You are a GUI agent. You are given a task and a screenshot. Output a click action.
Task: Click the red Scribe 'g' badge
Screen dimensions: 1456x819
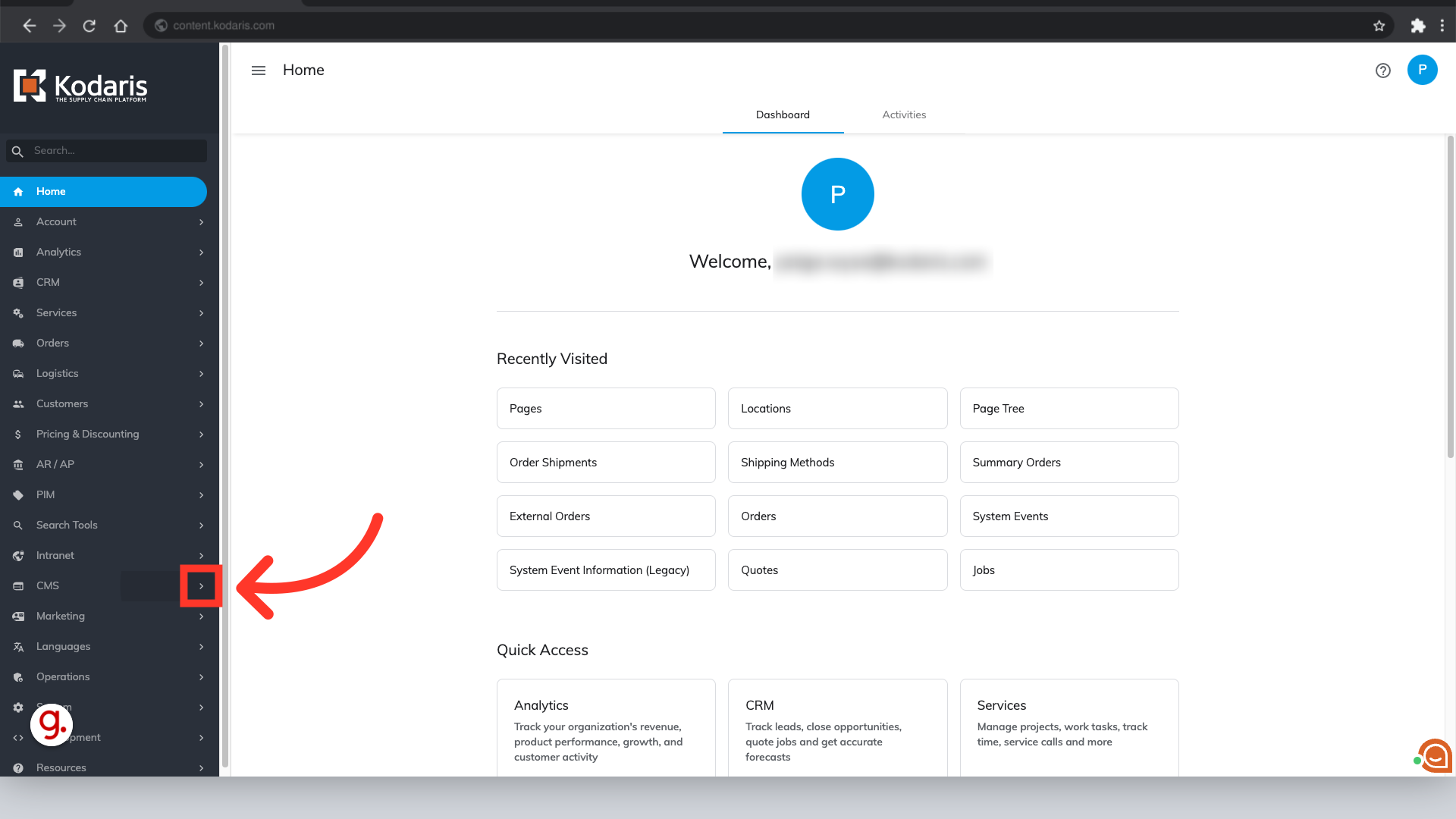(52, 723)
